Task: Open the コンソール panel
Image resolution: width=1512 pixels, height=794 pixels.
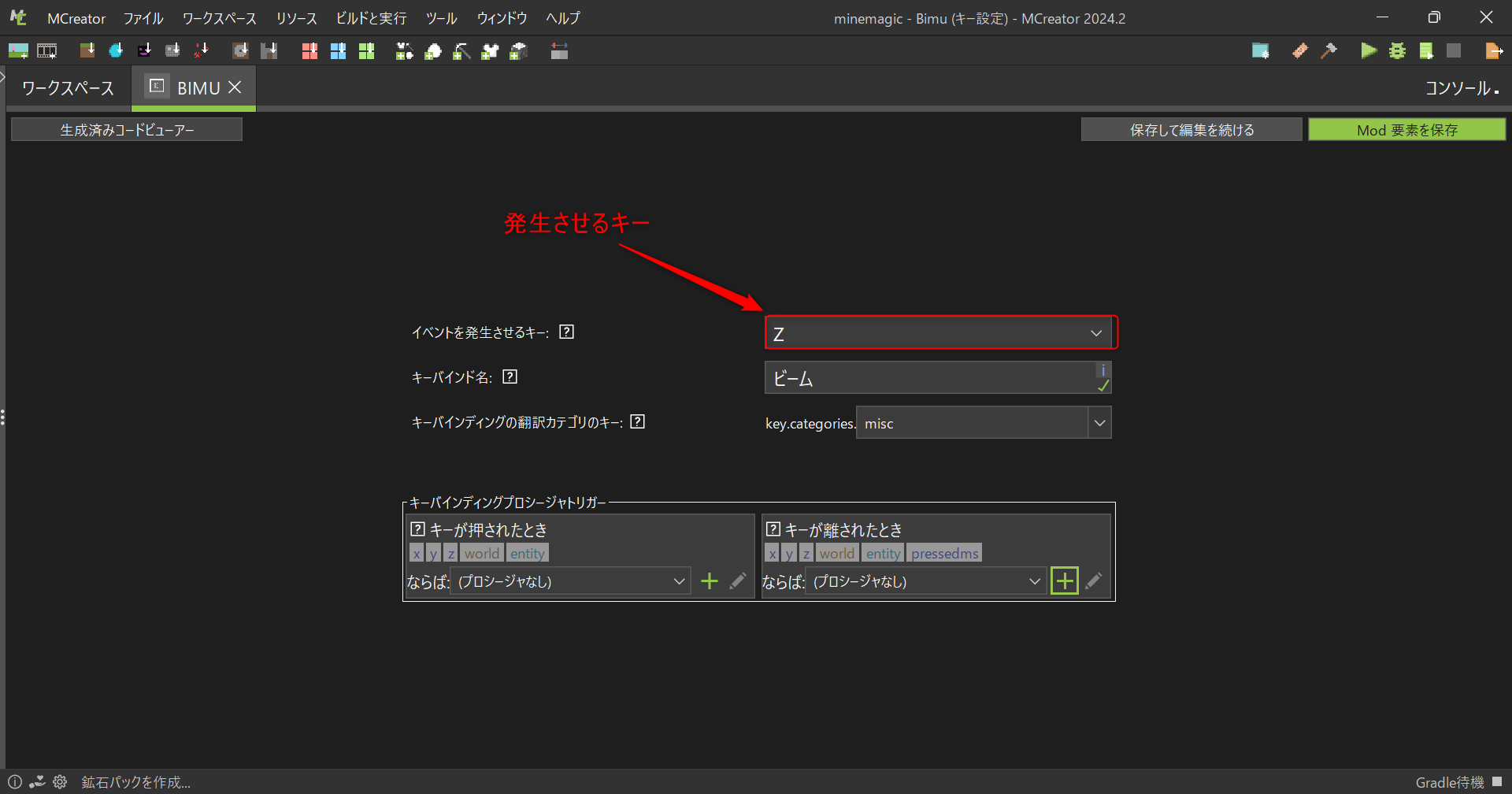Action: [x=1462, y=88]
